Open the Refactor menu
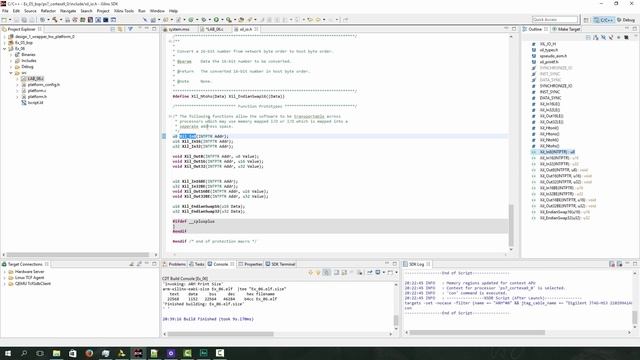The width and height of the screenshot is (640, 360). [x=48, y=11]
